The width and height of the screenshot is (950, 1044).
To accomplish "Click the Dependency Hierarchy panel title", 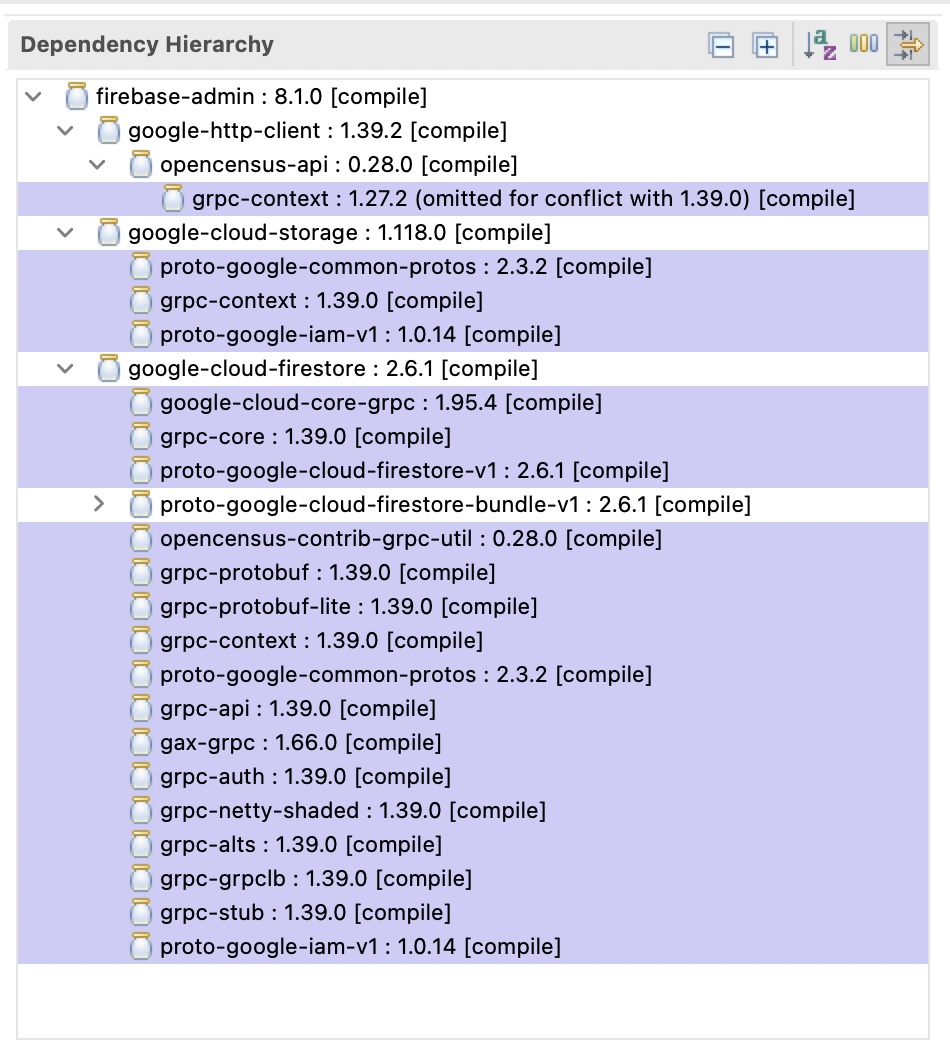I will tap(147, 44).
